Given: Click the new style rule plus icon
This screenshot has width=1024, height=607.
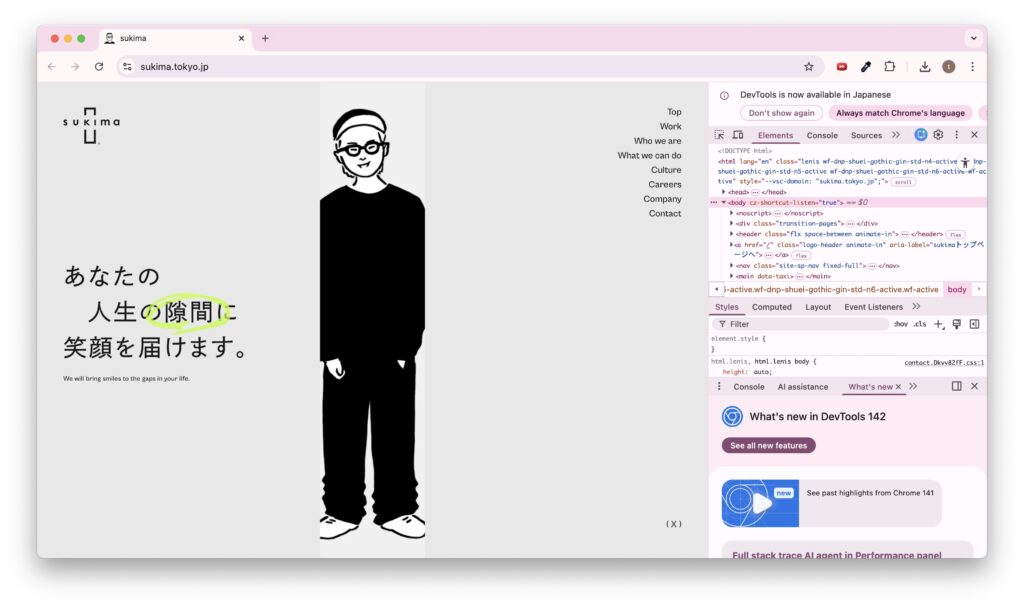Looking at the screenshot, I should click(x=938, y=324).
